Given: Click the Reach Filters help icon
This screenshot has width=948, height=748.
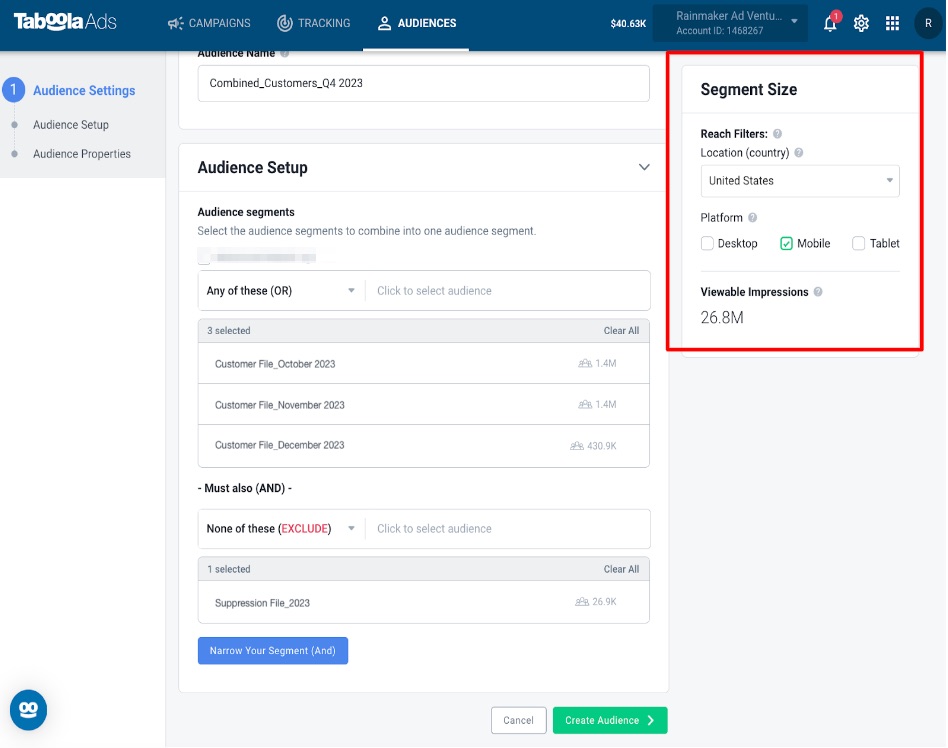Looking at the screenshot, I should 778,134.
